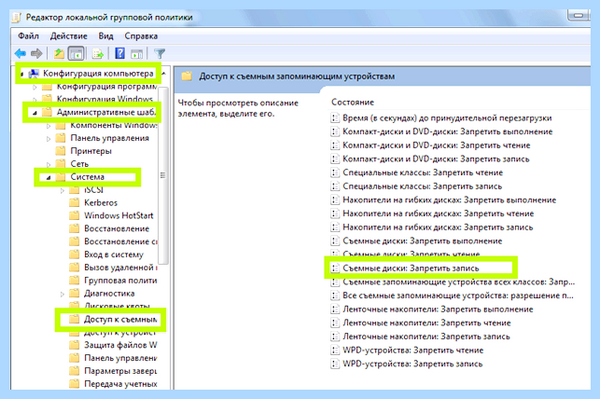Click the folder icon of Kerberos

point(74,202)
